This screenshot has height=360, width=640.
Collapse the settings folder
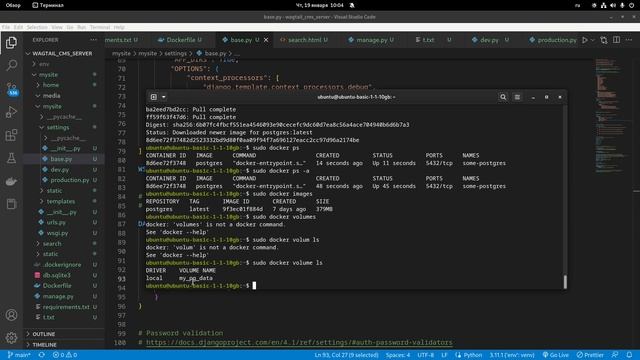click(58, 127)
